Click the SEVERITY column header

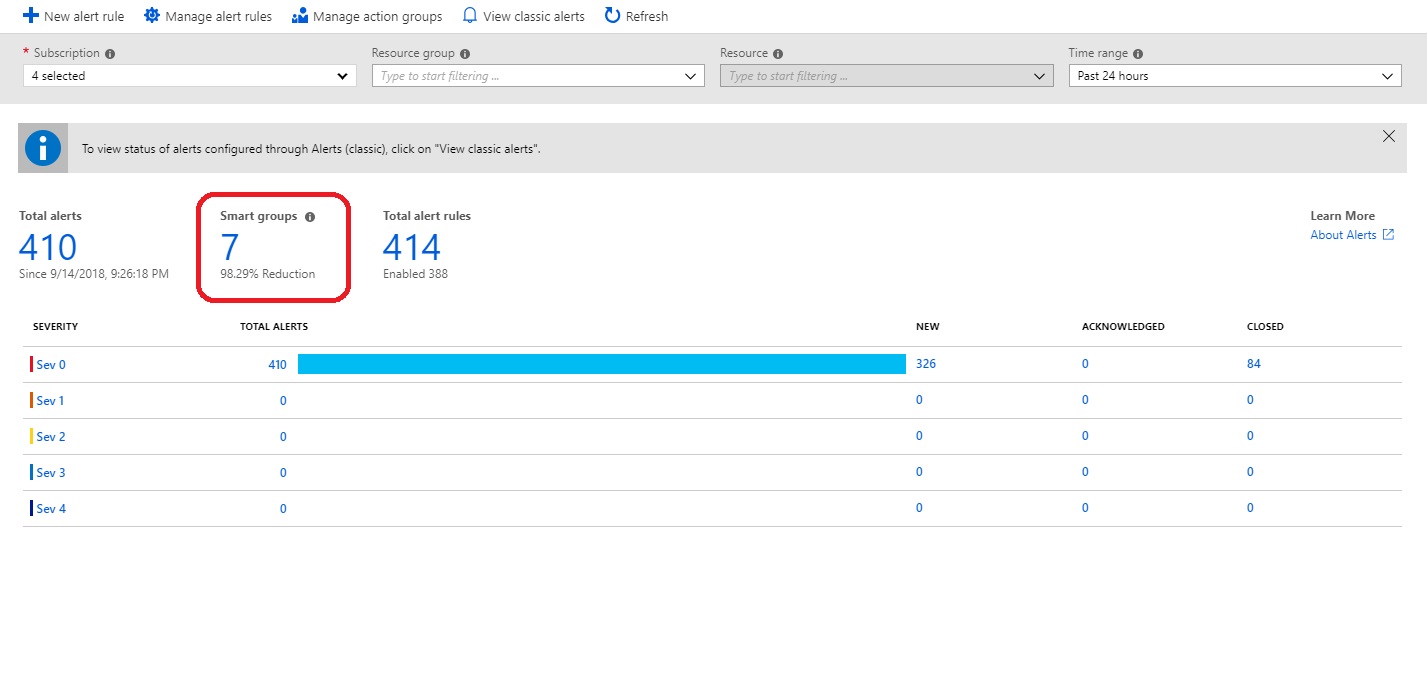pyautogui.click(x=55, y=327)
